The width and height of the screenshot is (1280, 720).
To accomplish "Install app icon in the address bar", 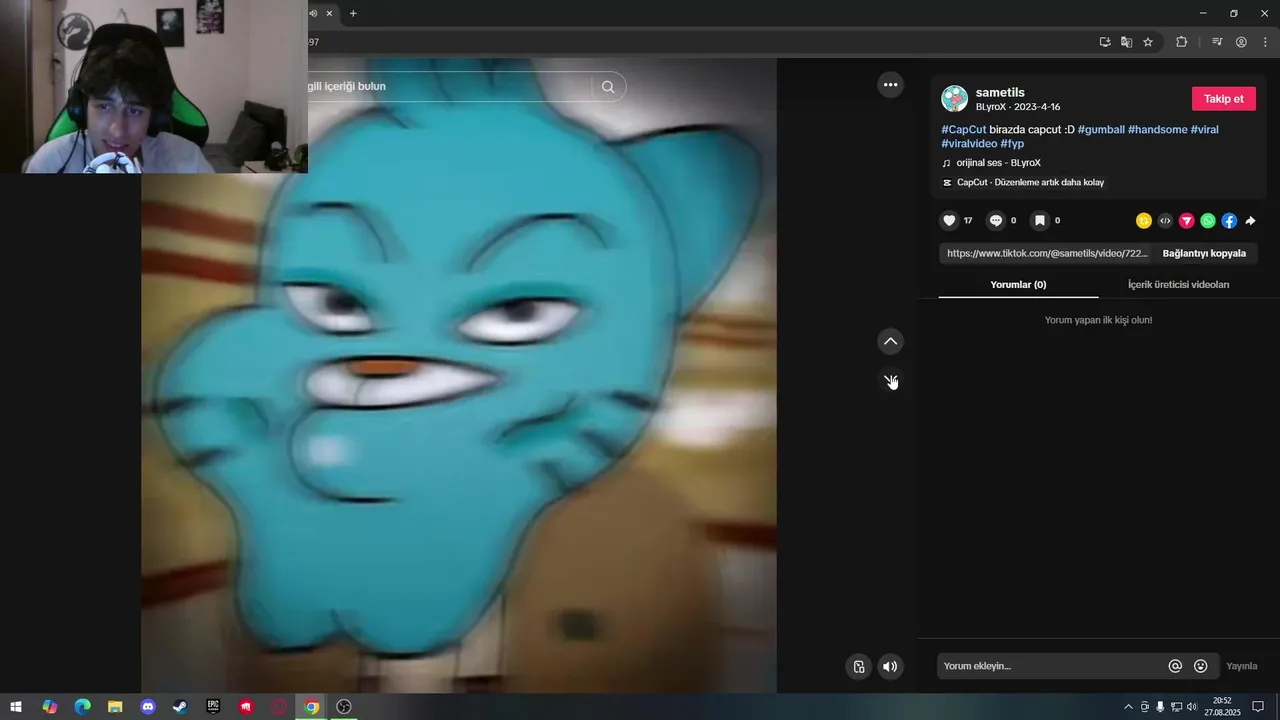I will point(1105,42).
